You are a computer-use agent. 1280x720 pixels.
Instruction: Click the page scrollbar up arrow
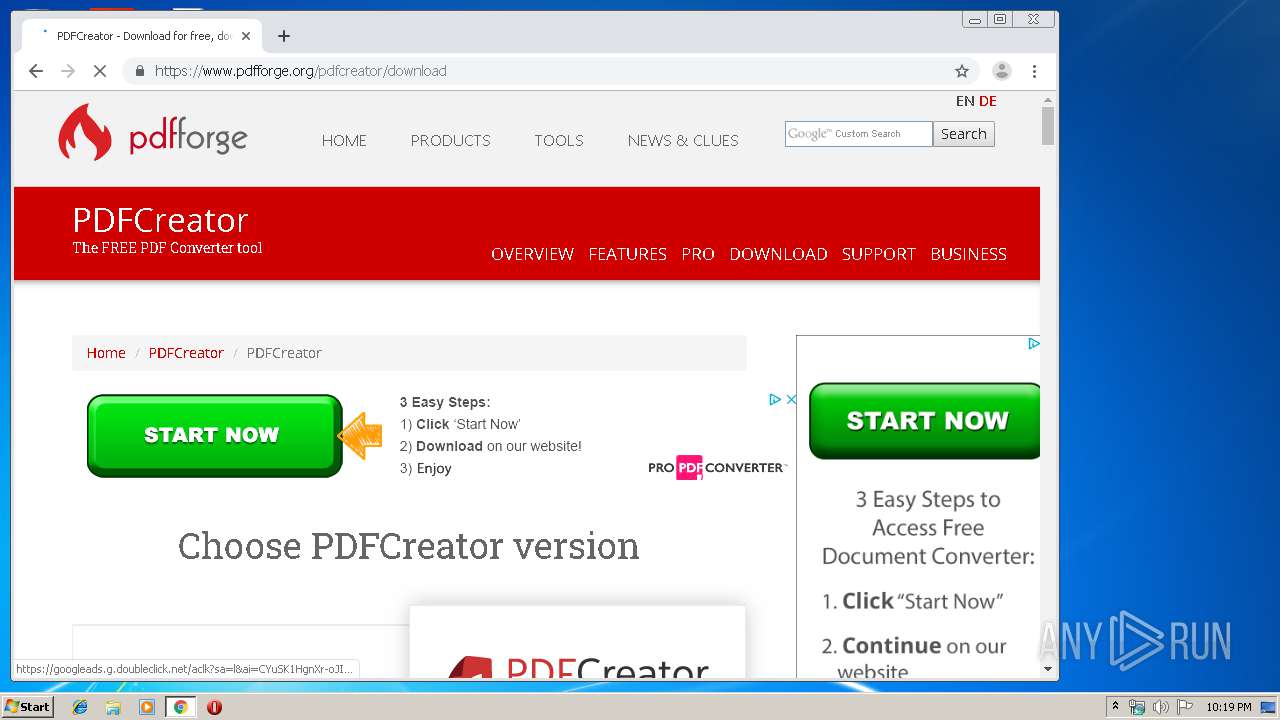1048,101
